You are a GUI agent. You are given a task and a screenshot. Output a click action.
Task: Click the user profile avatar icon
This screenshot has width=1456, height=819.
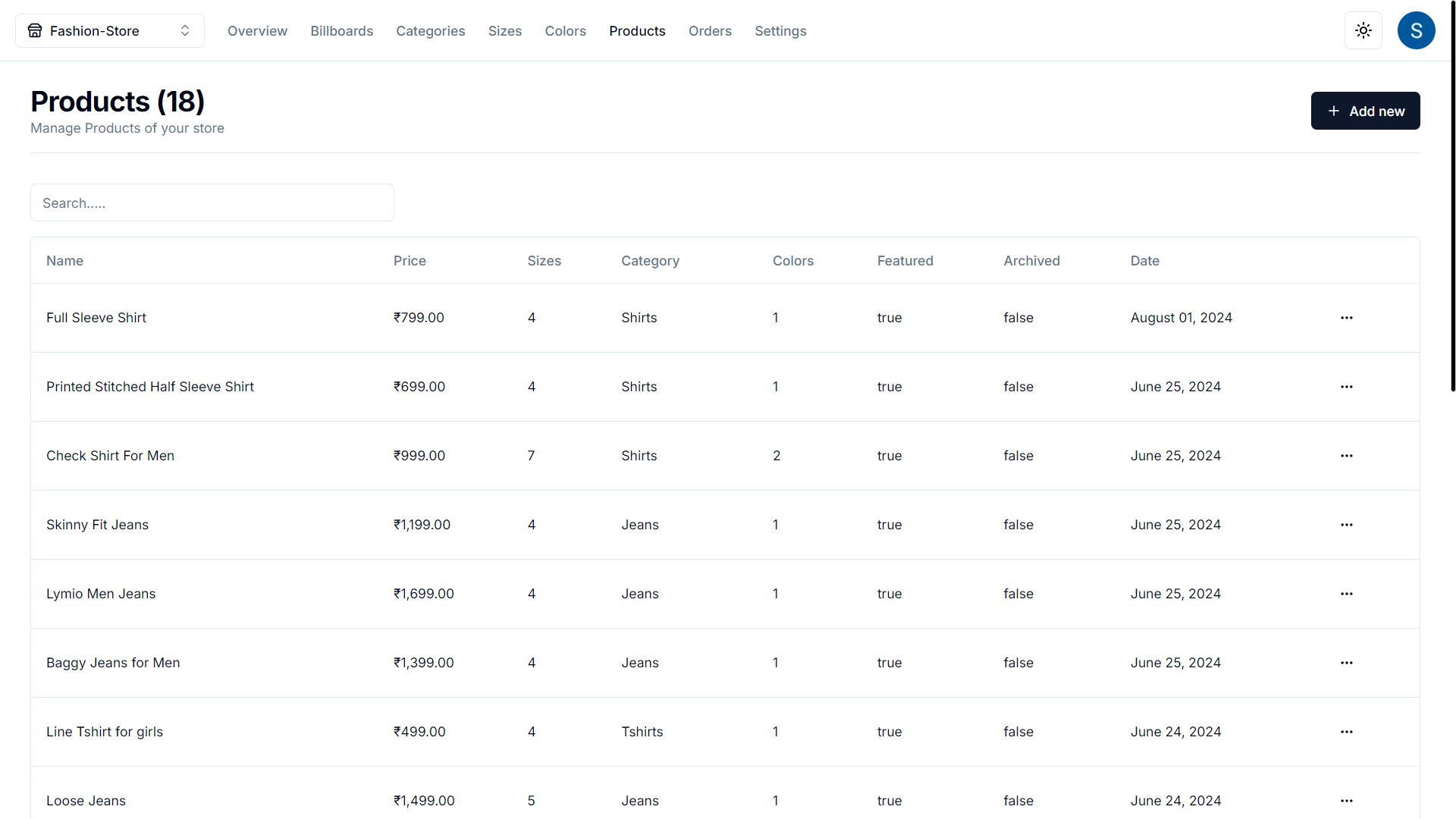(1416, 30)
